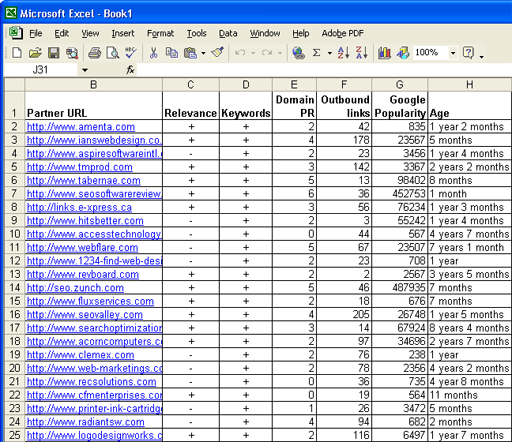Insert Hyperlink with the globe icon
512x442 pixels.
[x=298, y=53]
